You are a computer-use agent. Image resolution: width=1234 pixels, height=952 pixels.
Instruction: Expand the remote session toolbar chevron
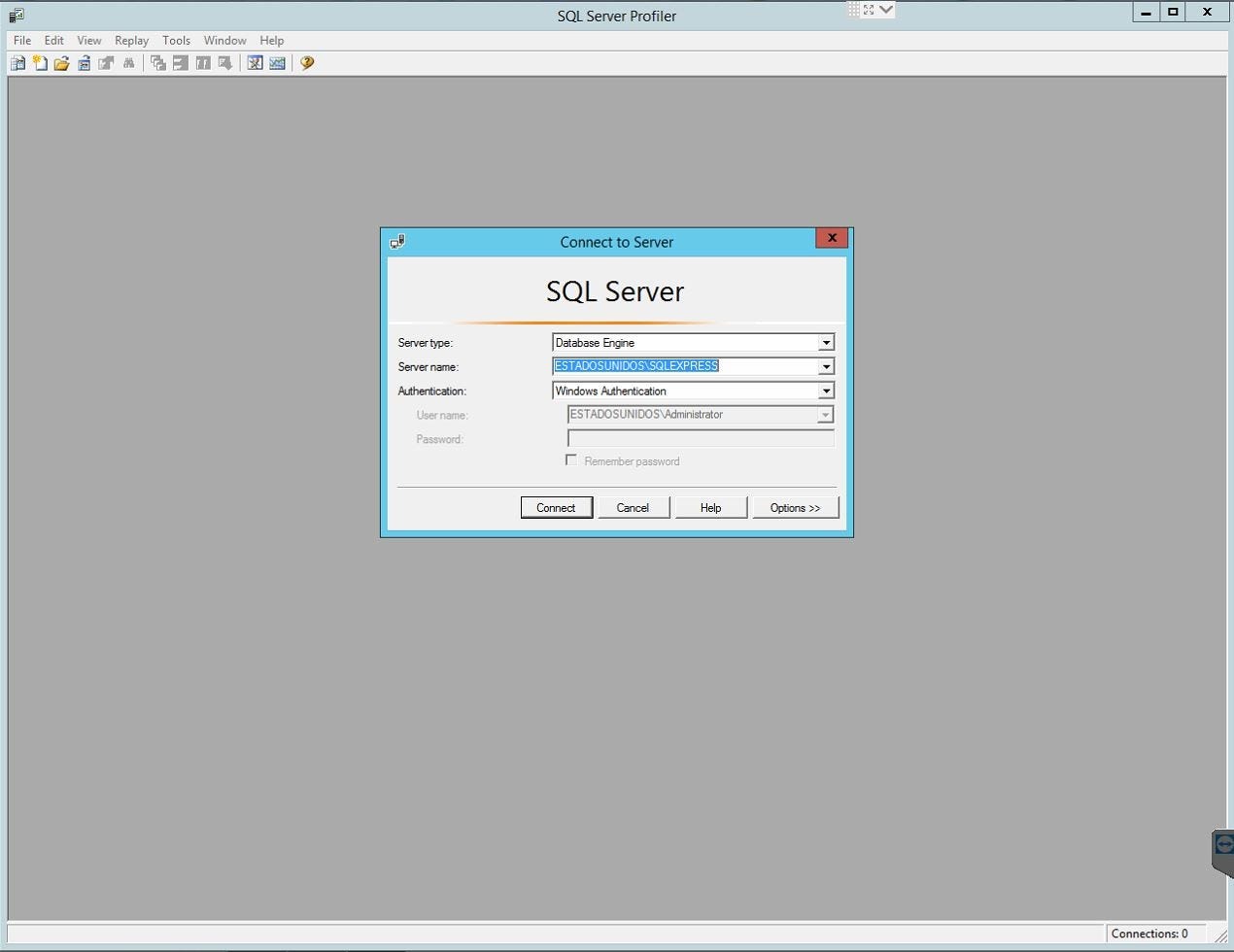885,10
